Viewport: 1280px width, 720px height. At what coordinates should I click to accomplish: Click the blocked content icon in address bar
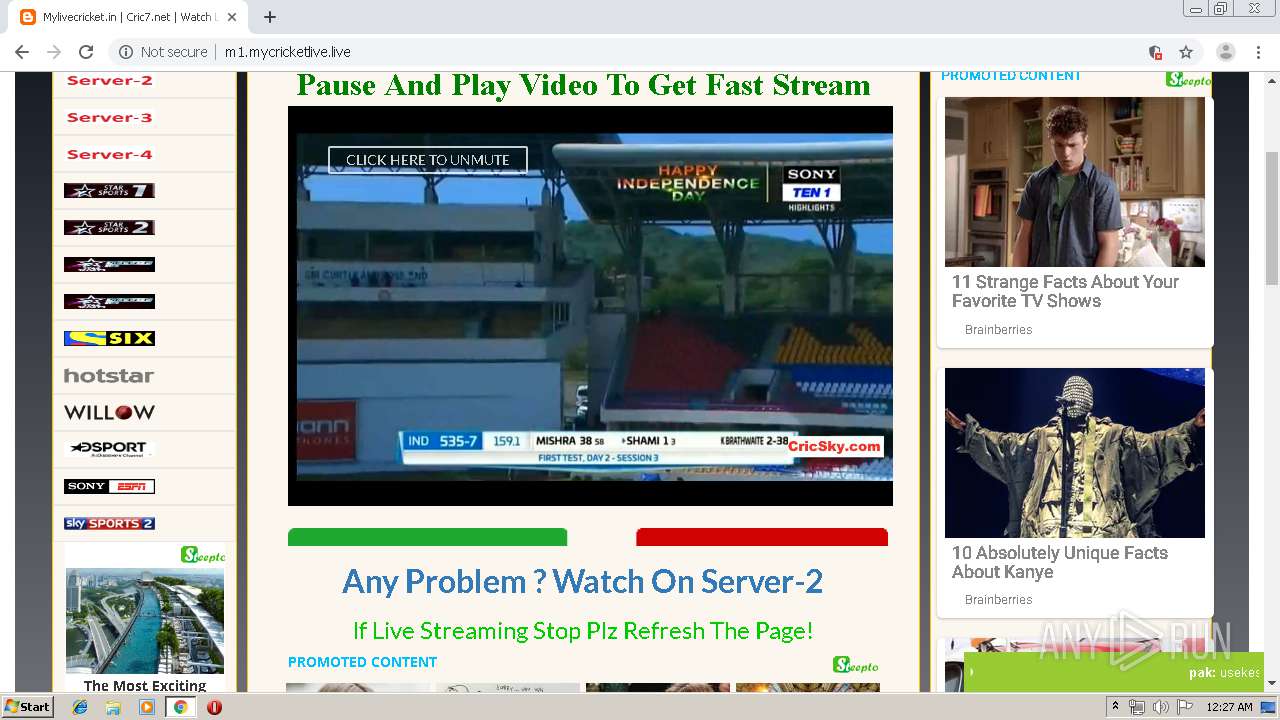point(1155,52)
